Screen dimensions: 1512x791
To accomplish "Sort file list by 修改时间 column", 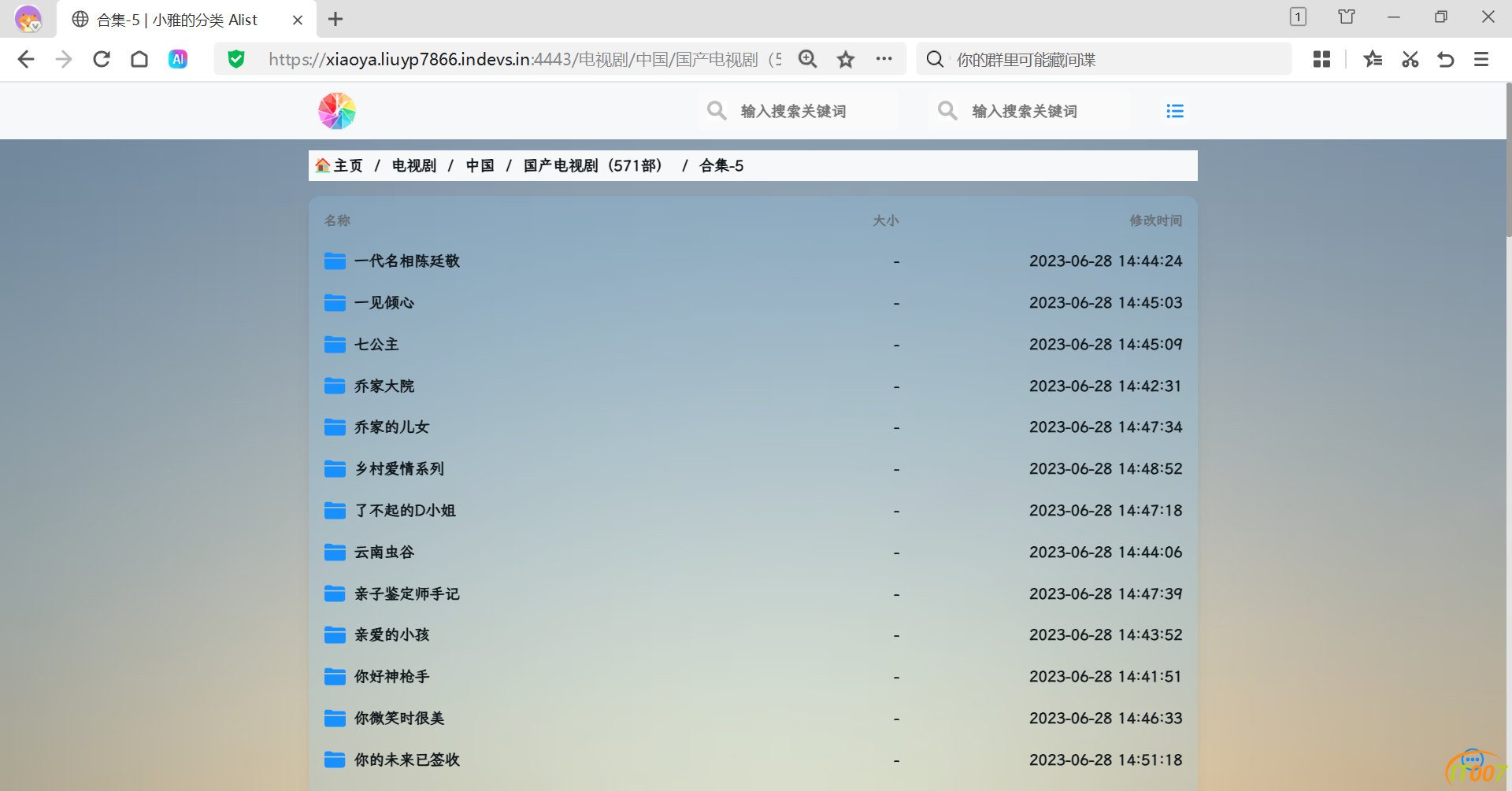I will pyautogui.click(x=1155, y=220).
